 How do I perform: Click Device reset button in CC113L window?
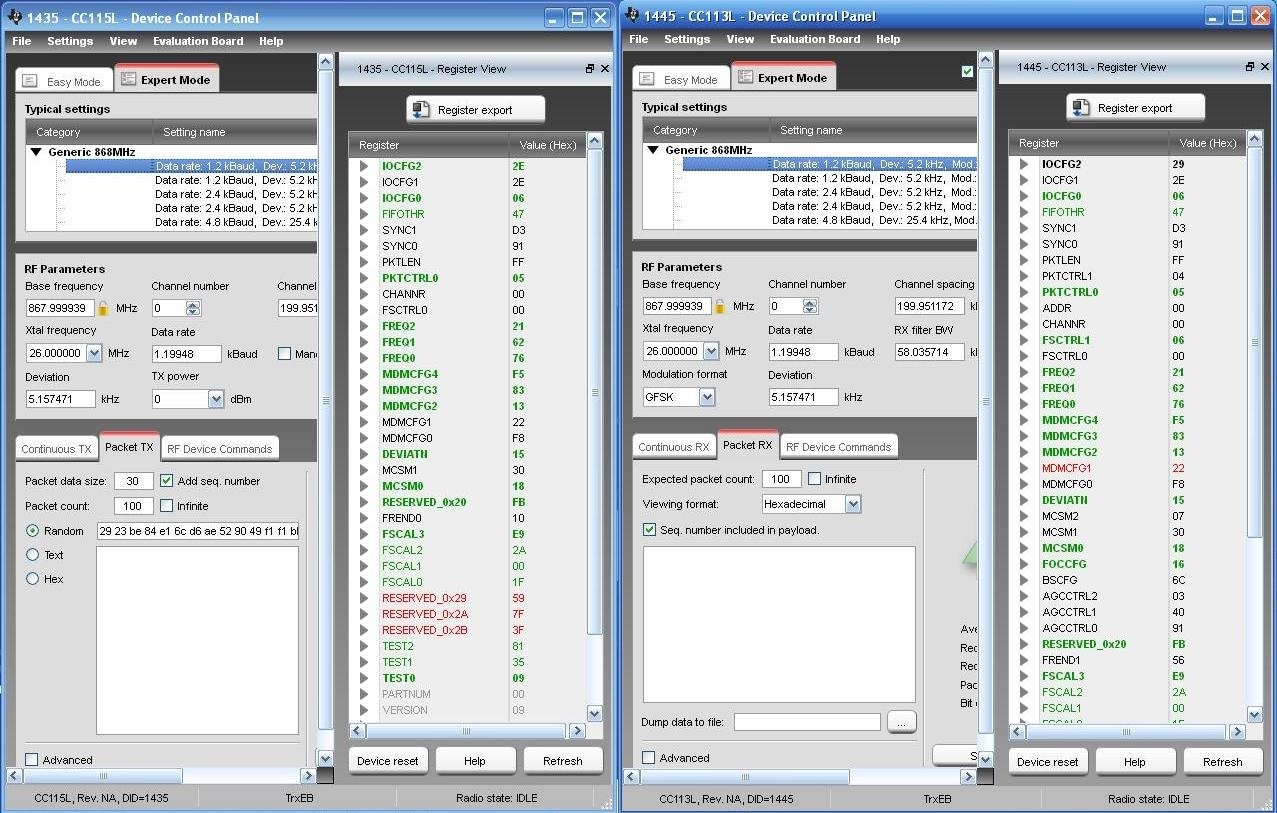click(x=1047, y=762)
